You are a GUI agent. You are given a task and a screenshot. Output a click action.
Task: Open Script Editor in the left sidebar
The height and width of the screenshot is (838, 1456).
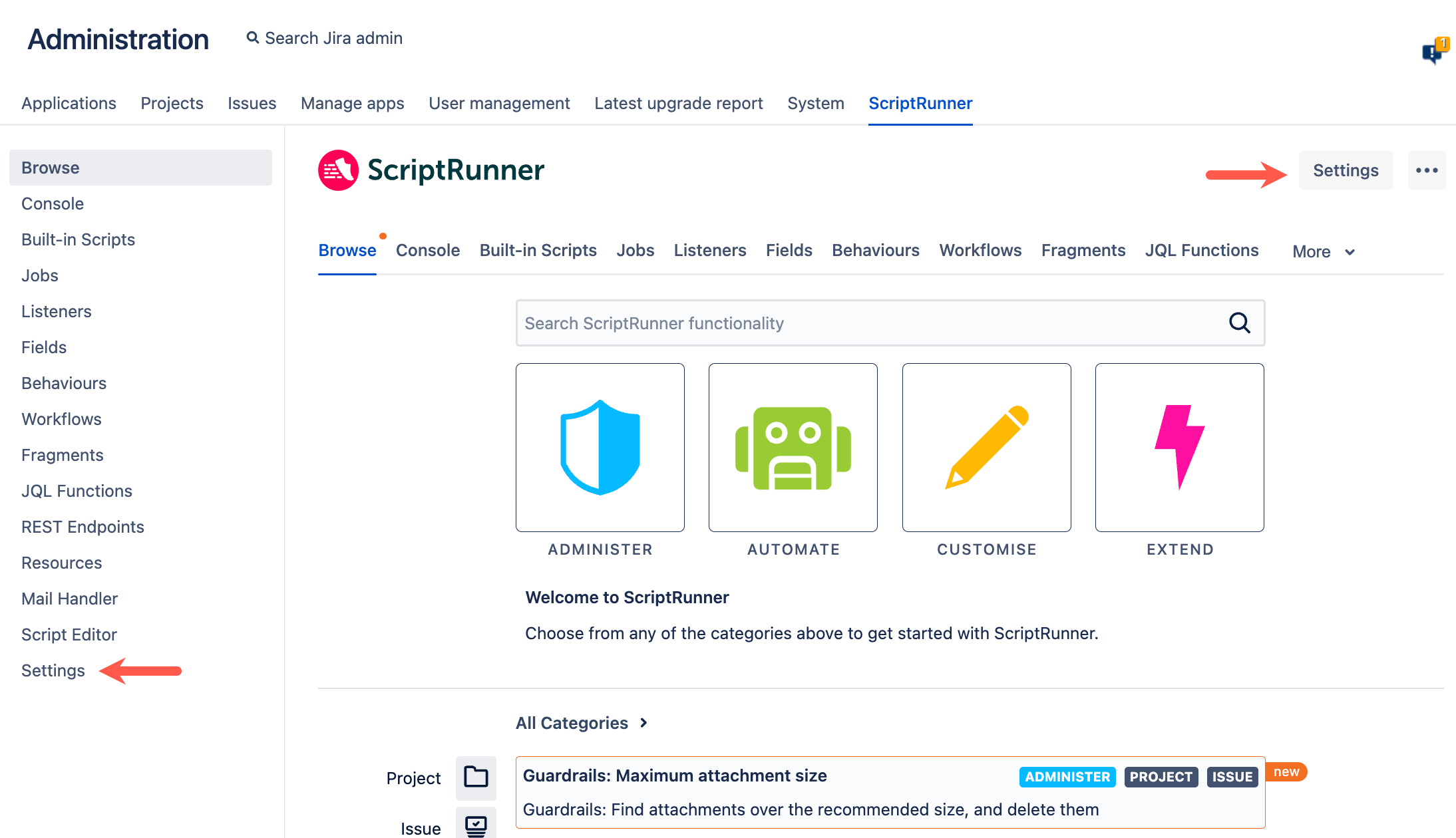pyautogui.click(x=69, y=634)
